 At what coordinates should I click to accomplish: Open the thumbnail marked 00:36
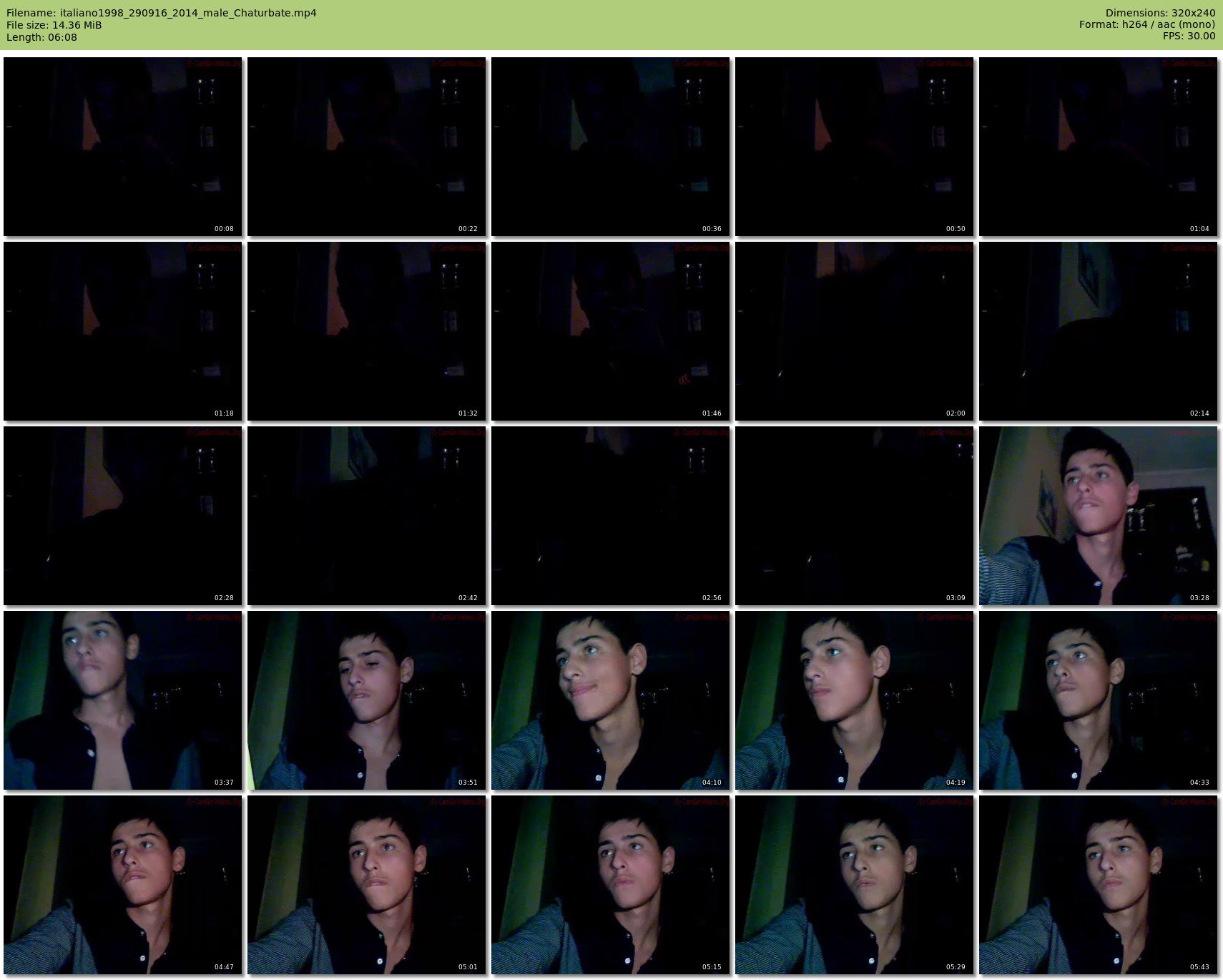click(x=611, y=147)
